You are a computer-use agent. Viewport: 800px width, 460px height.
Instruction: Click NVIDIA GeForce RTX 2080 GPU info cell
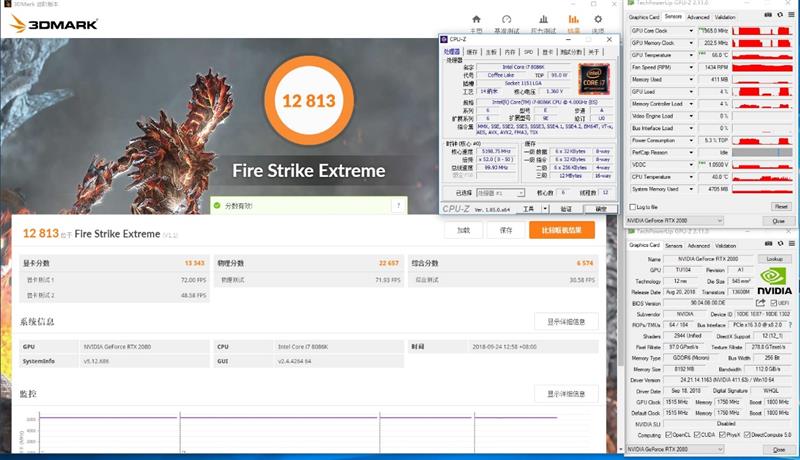pos(144,347)
